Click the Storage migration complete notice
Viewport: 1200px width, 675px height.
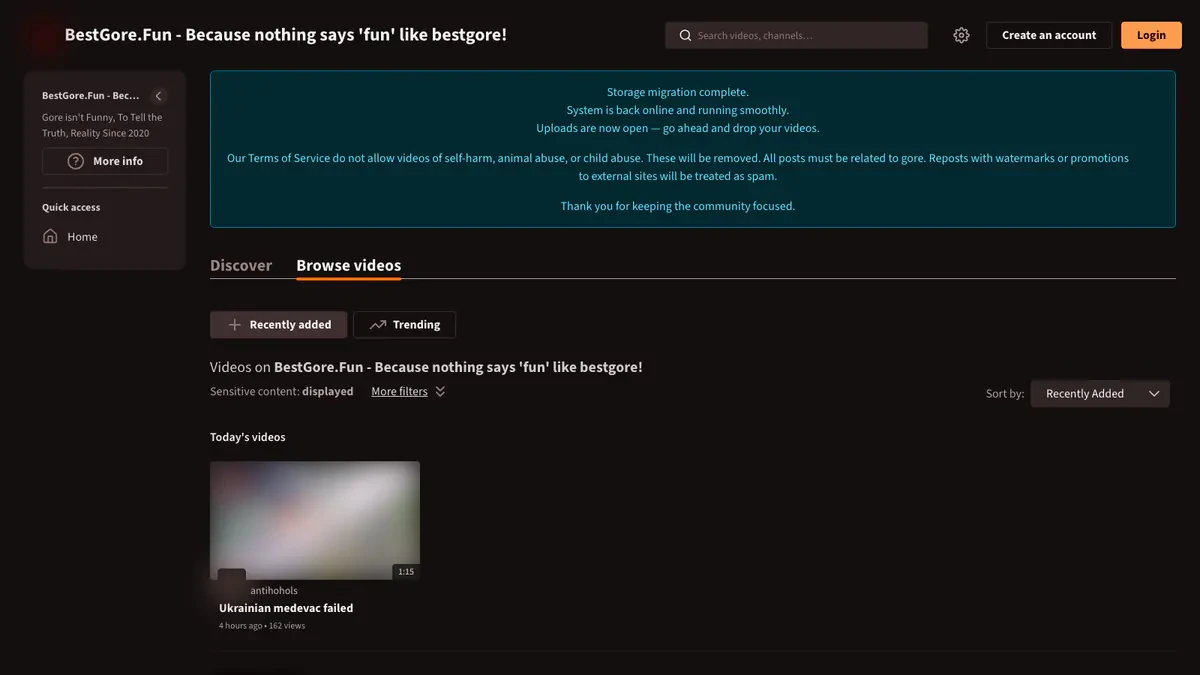tap(678, 92)
